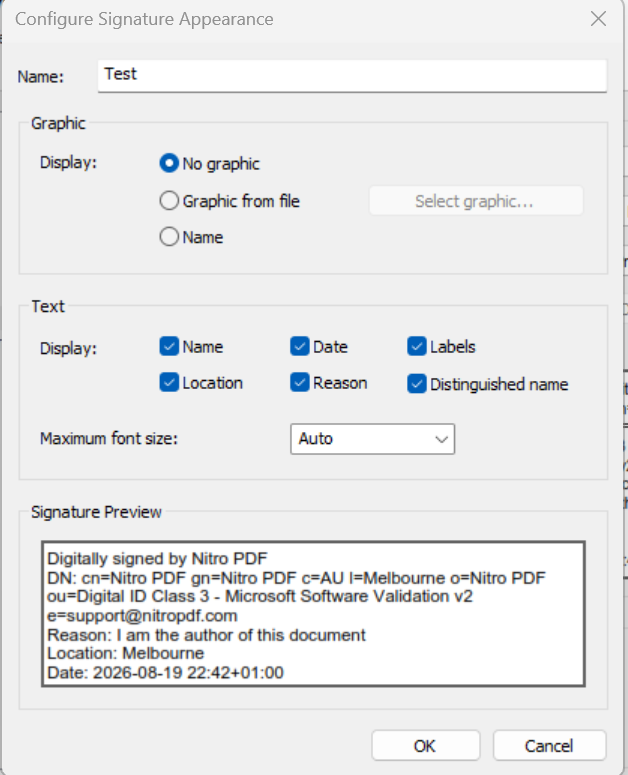
Task: Click the 'Location: Melbourne' preview line
Action: coord(126,653)
